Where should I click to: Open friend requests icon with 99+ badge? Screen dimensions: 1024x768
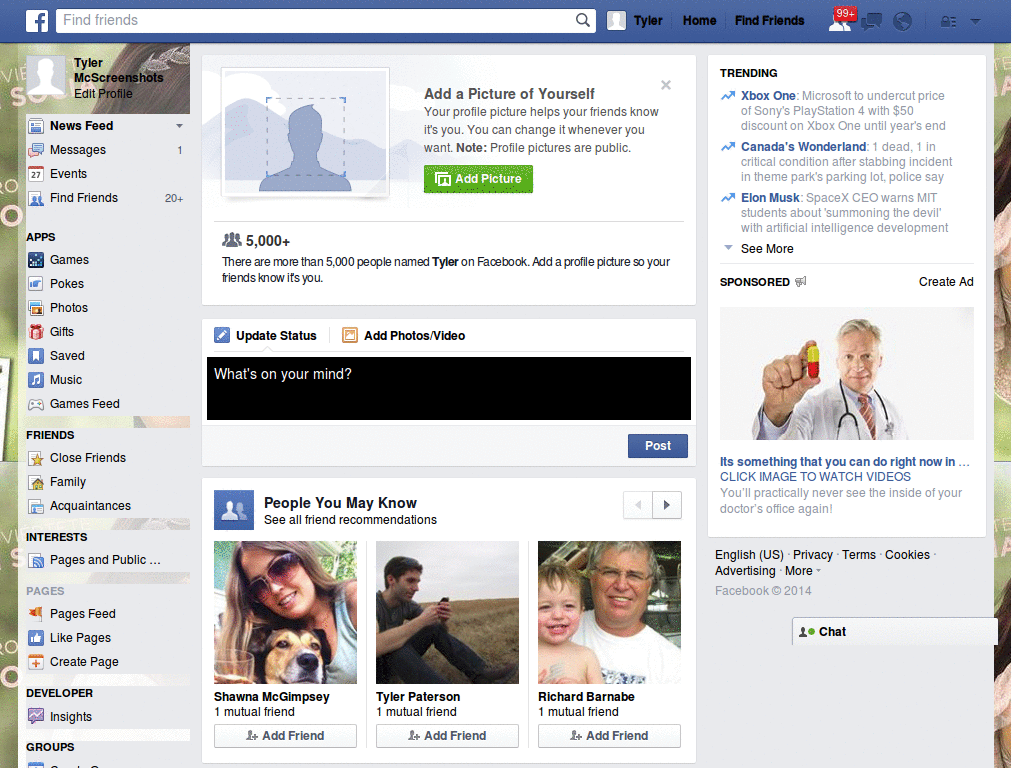pos(842,20)
